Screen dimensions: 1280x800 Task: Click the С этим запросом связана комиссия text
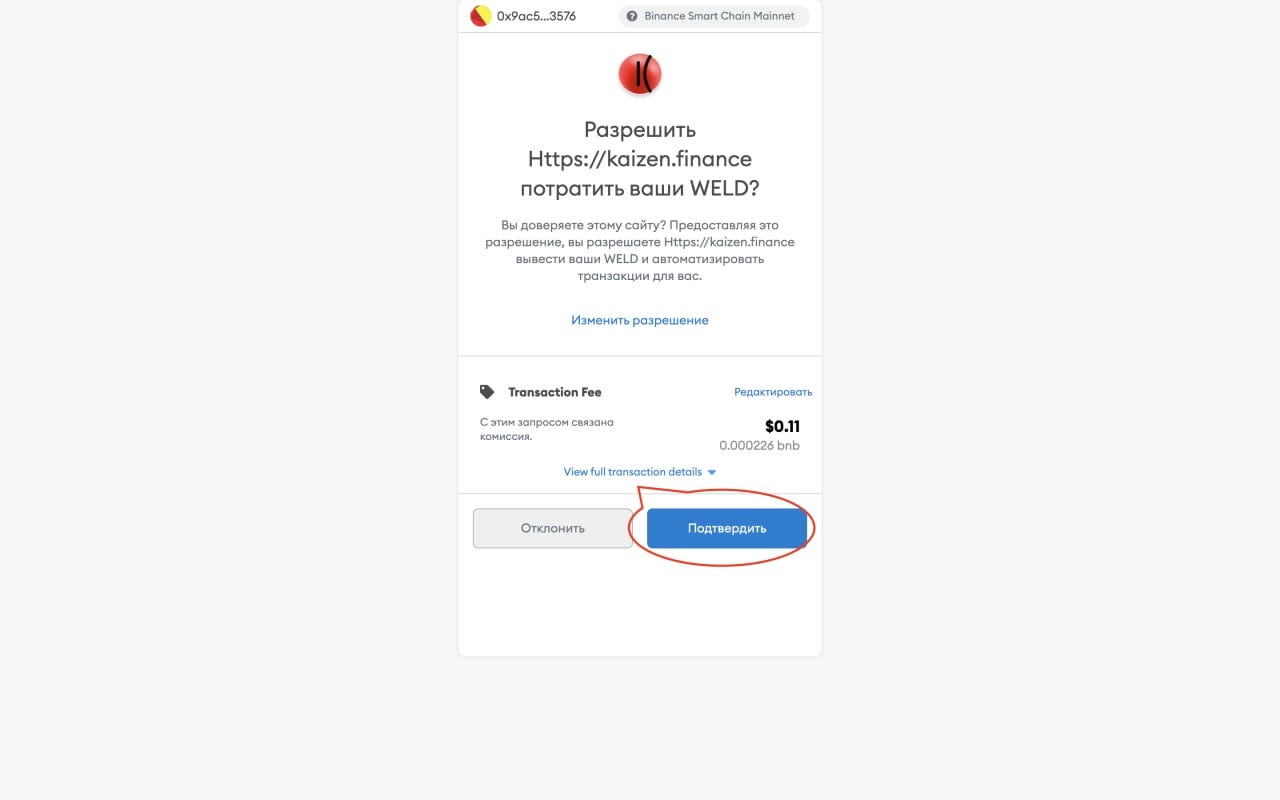click(x=547, y=429)
